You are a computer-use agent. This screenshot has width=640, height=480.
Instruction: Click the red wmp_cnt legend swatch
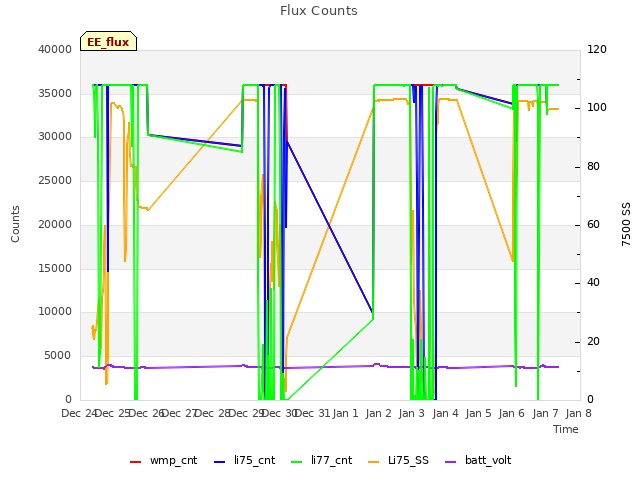click(x=135, y=462)
